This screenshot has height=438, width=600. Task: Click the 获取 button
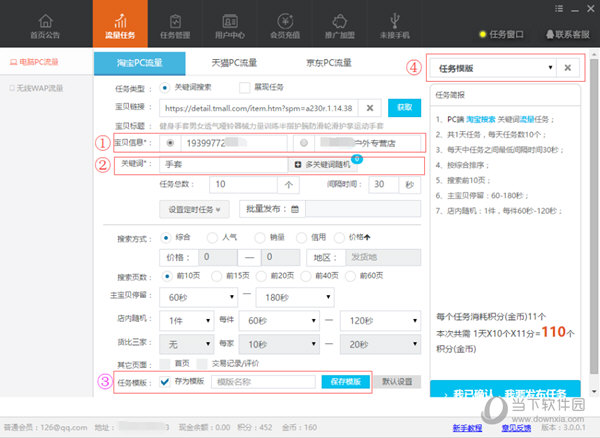403,107
